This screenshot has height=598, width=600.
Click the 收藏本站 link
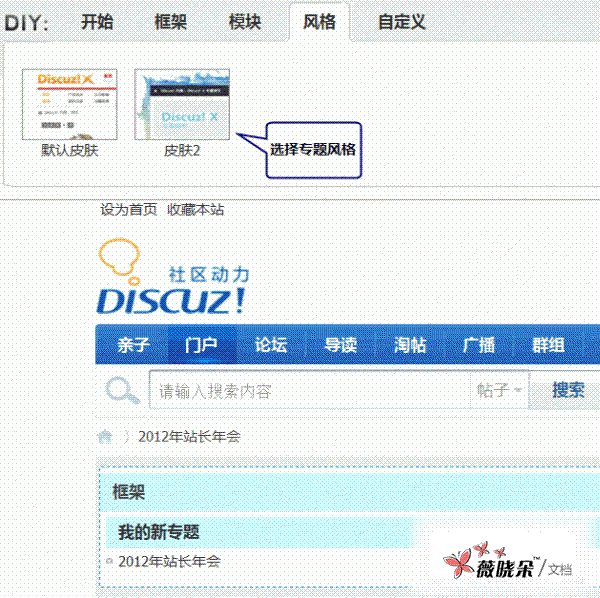point(196,210)
